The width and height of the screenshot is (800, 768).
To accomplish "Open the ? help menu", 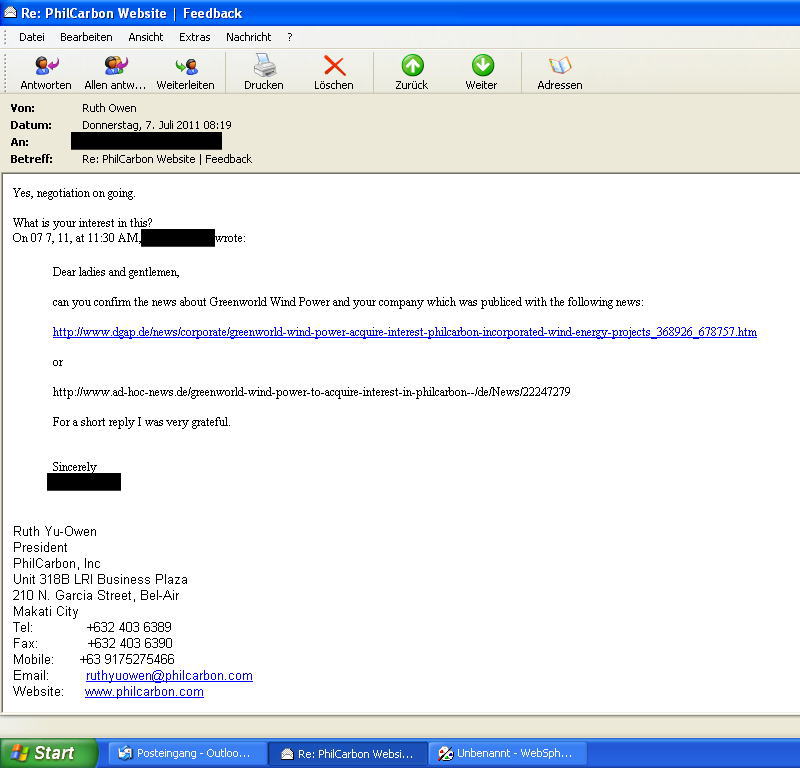I will (x=289, y=37).
